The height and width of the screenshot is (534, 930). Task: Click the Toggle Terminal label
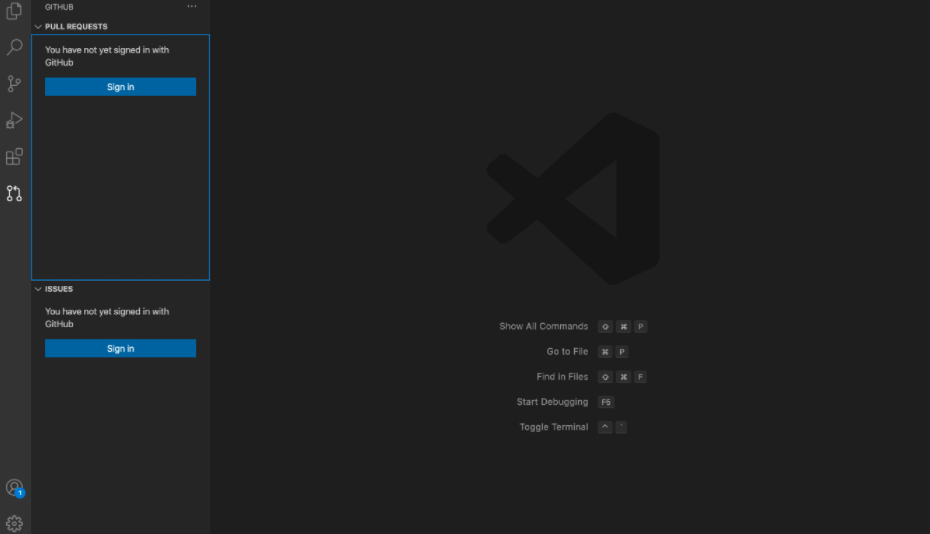(x=553, y=427)
